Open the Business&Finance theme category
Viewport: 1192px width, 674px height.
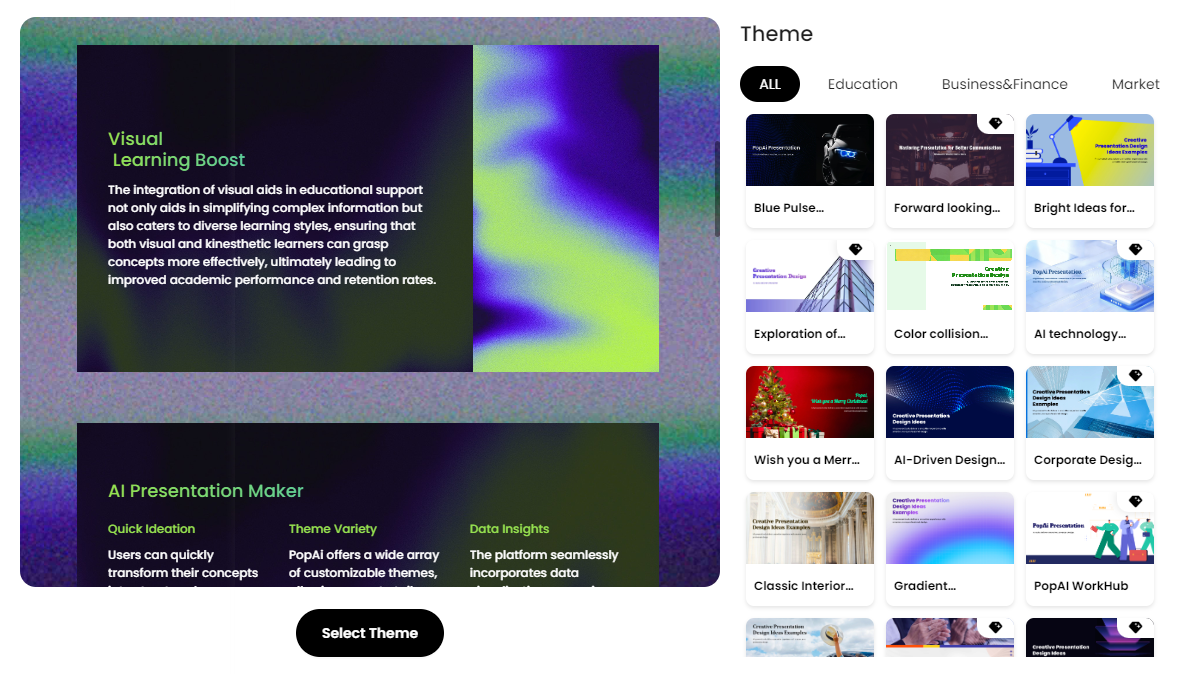pyautogui.click(x=1004, y=84)
